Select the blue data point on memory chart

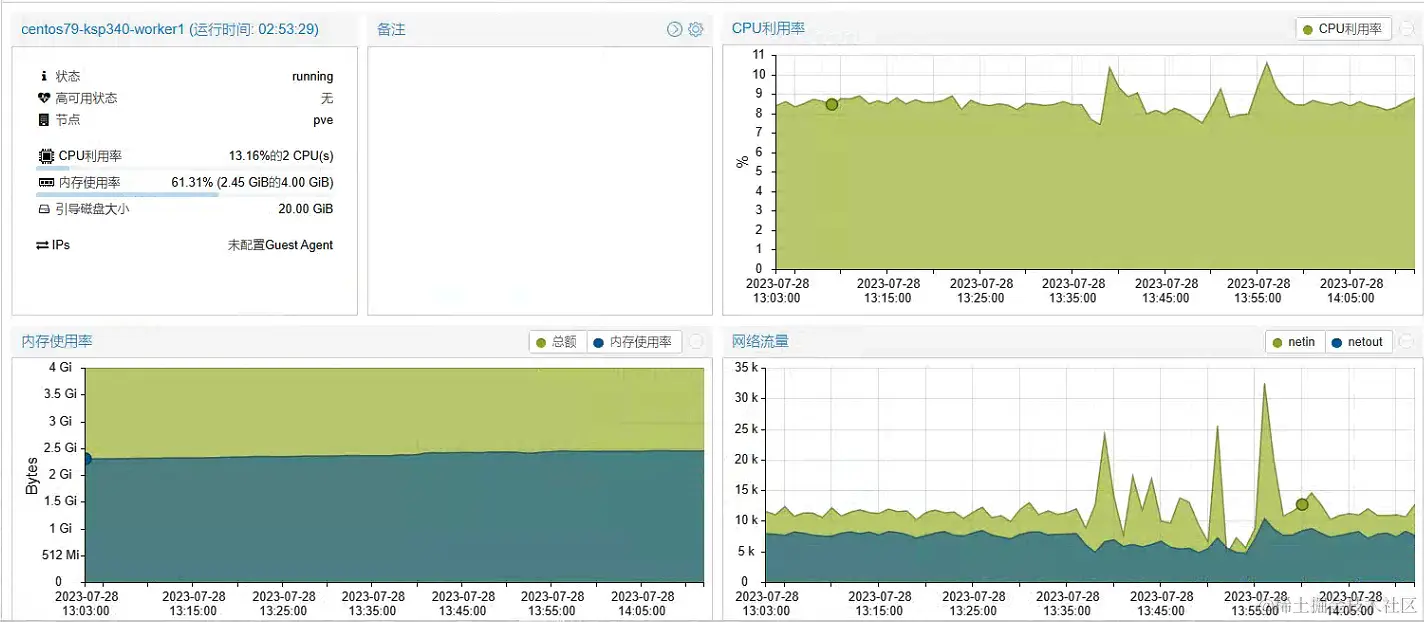coord(86,459)
